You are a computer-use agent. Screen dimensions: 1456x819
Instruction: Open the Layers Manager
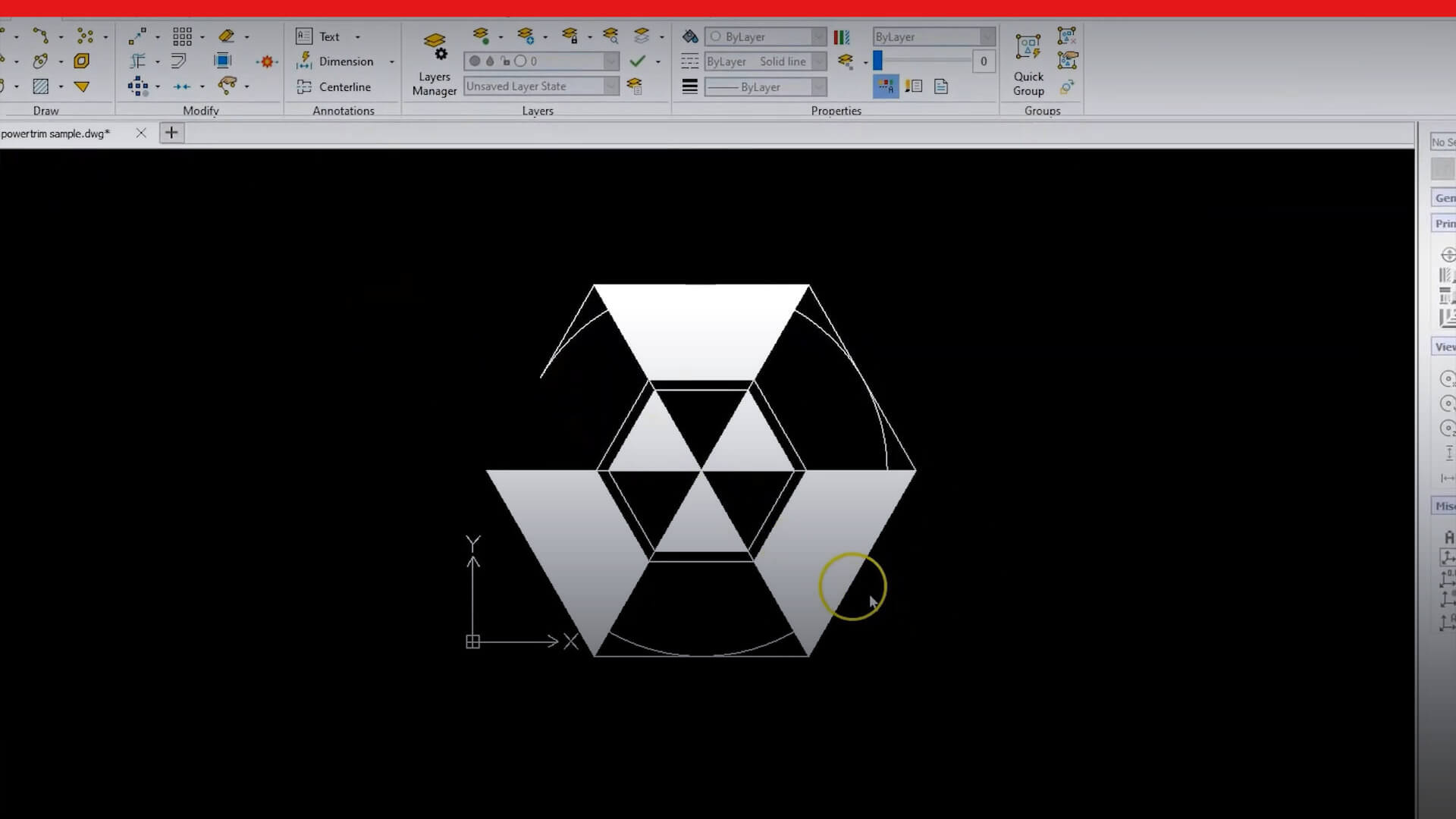(435, 64)
